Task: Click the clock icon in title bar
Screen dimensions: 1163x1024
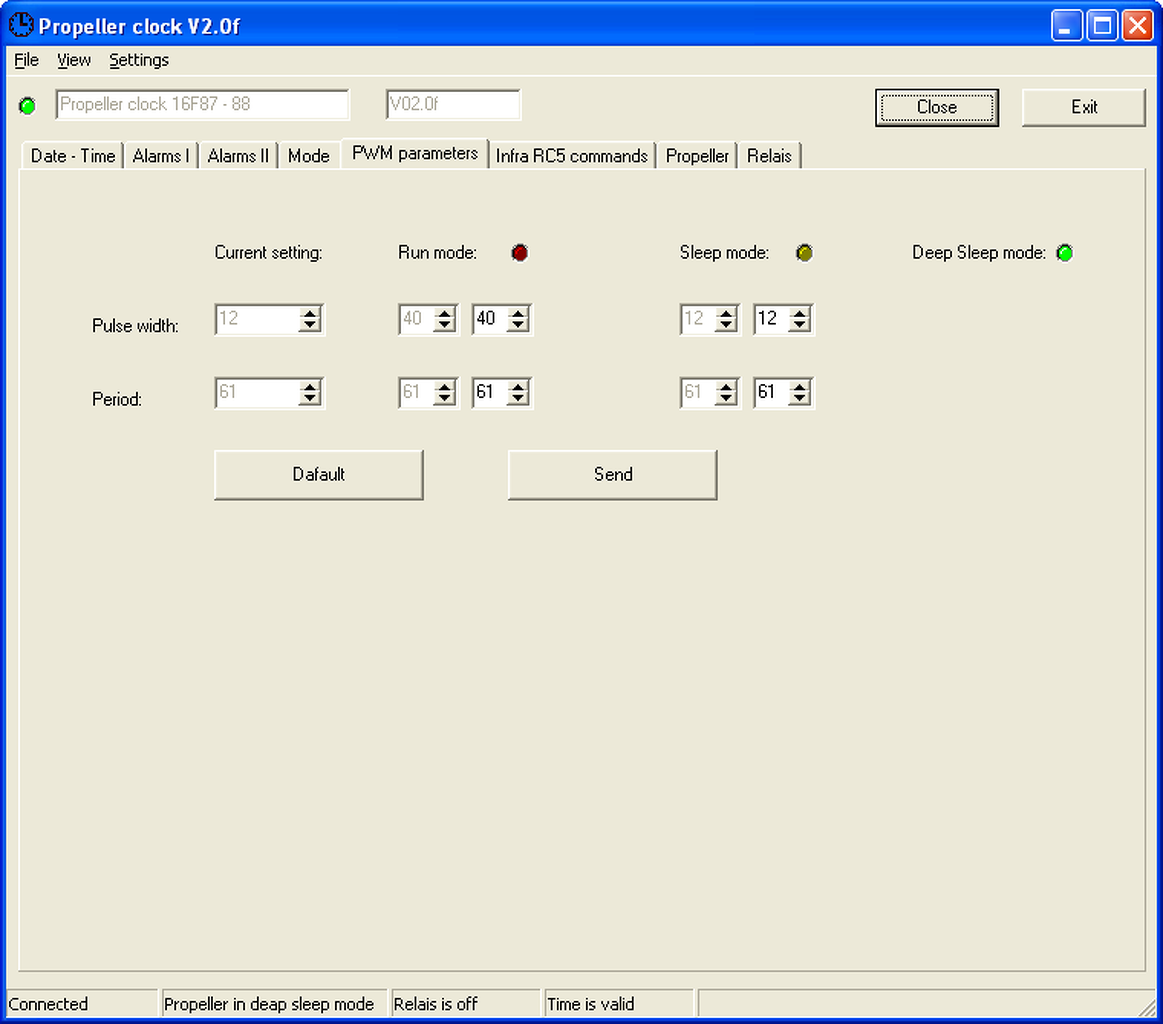Action: [x=21, y=25]
